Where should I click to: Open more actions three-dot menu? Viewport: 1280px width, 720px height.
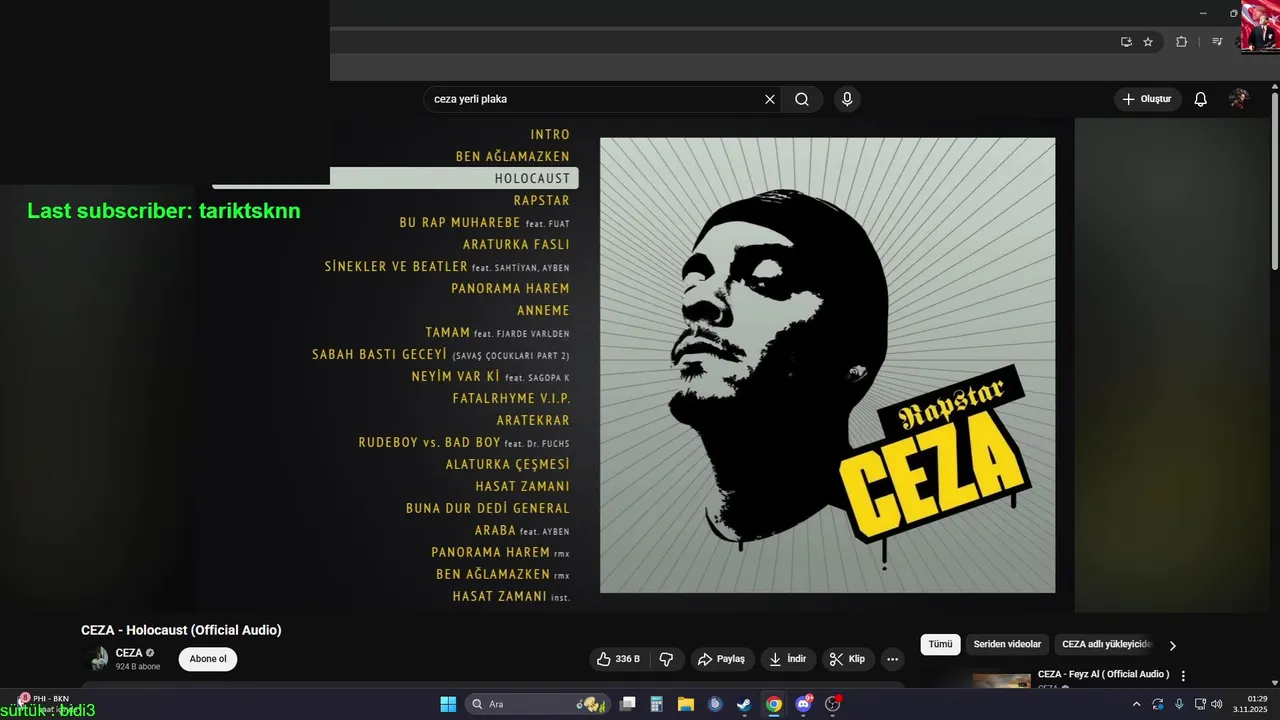click(893, 659)
